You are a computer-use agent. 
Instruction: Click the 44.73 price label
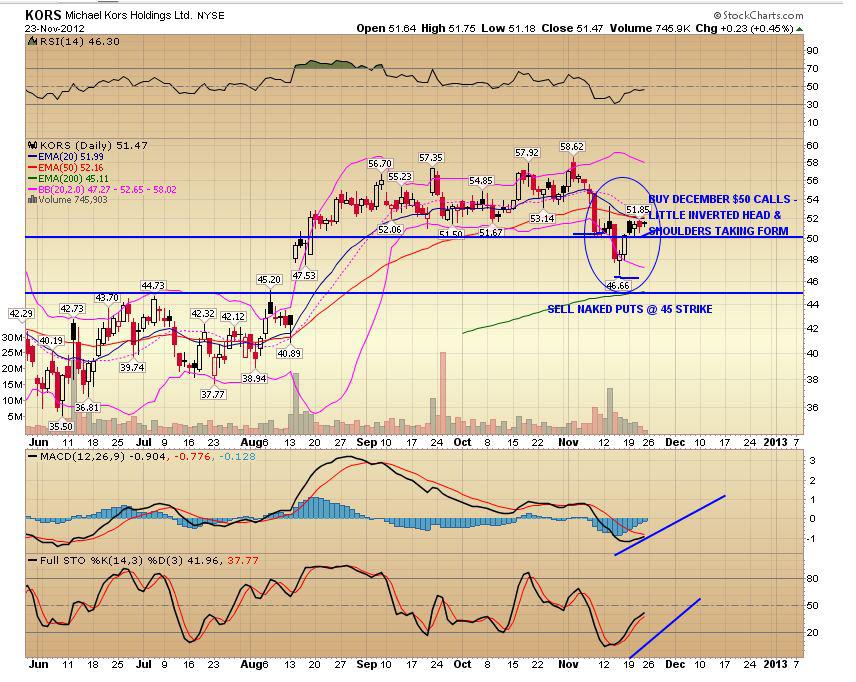click(x=153, y=286)
